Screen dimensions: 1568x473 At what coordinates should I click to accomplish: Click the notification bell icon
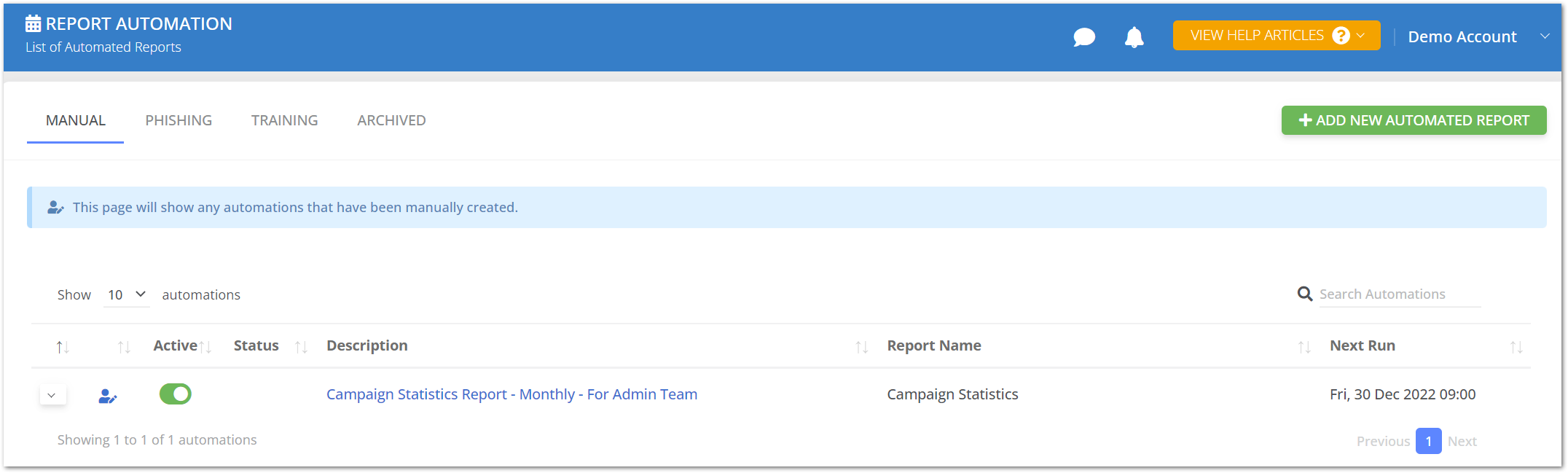point(1134,37)
